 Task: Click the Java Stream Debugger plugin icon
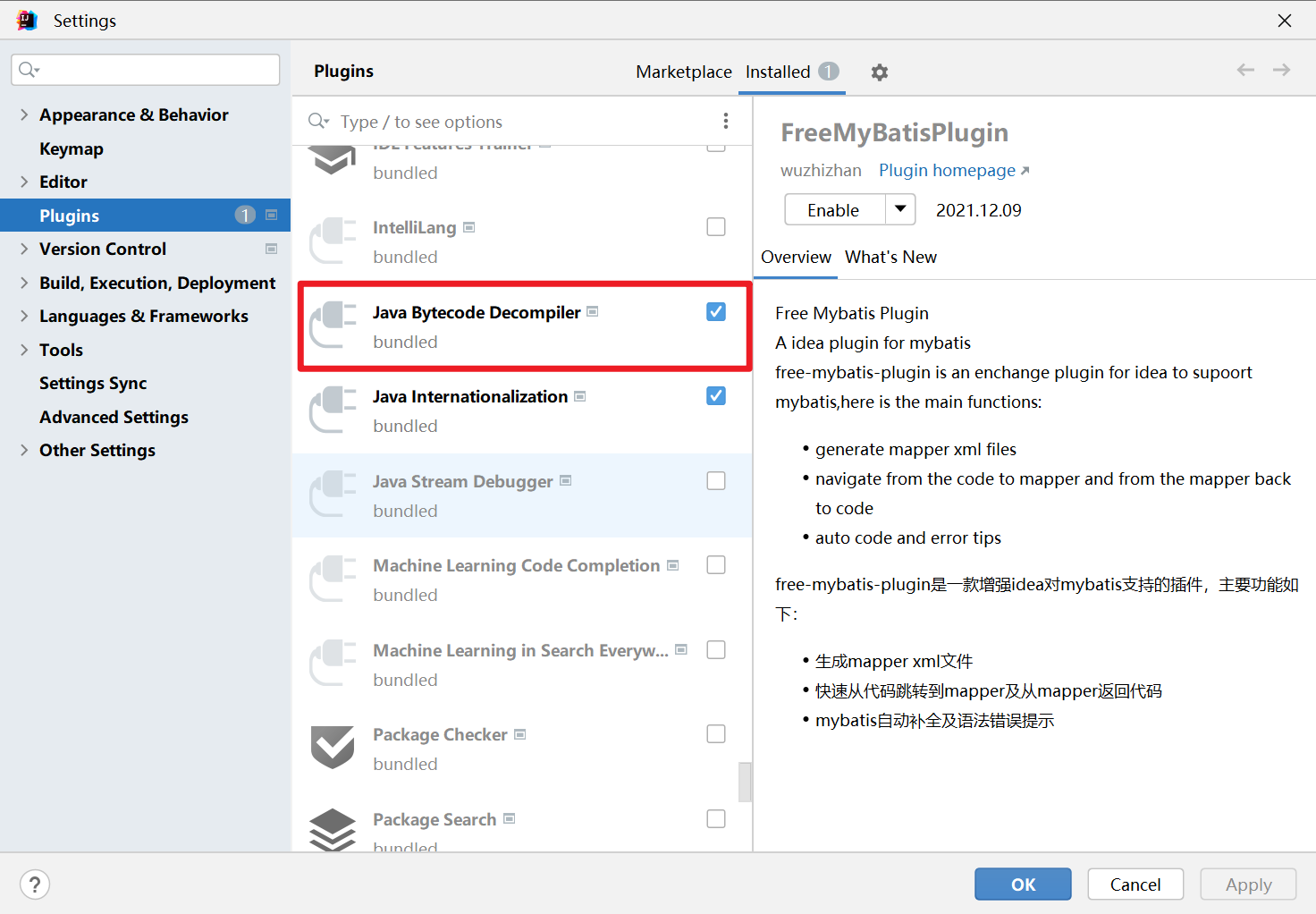click(x=333, y=494)
